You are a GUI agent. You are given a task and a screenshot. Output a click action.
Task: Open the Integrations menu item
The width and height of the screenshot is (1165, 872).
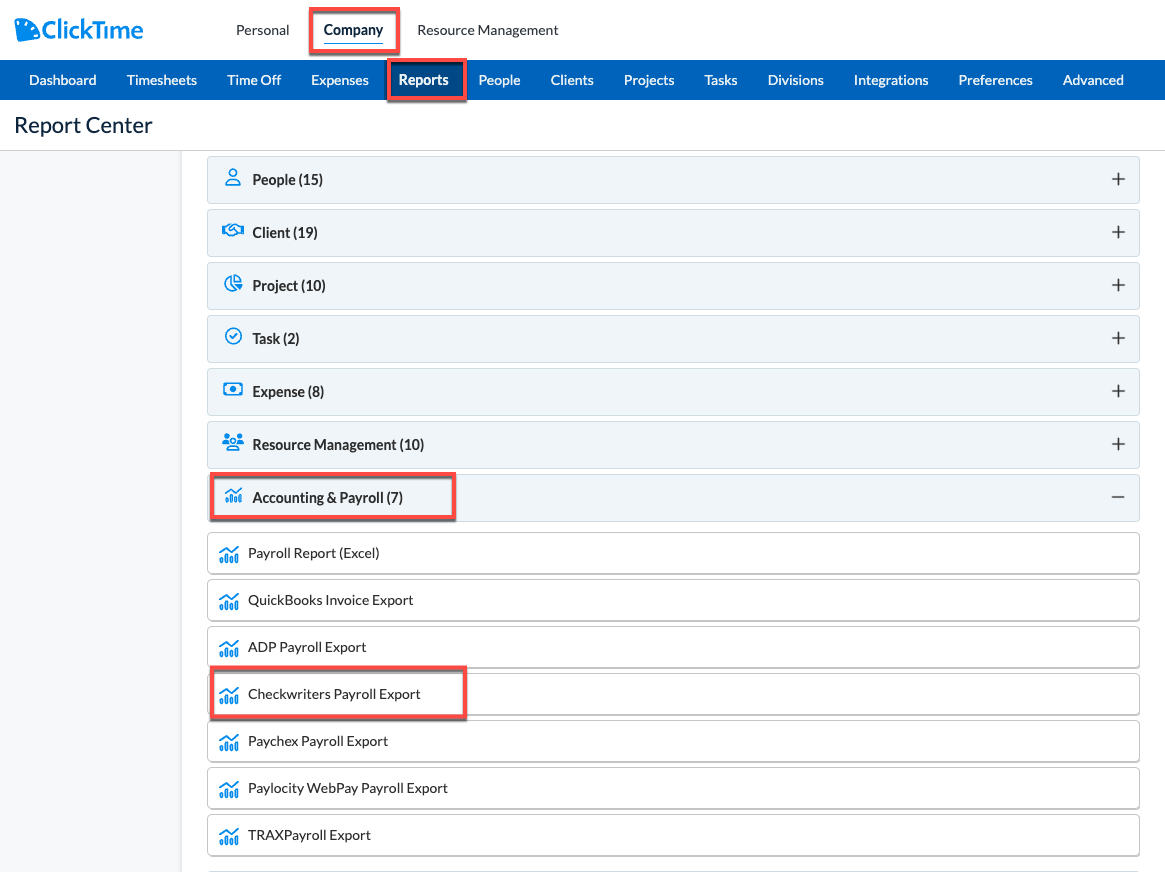891,80
